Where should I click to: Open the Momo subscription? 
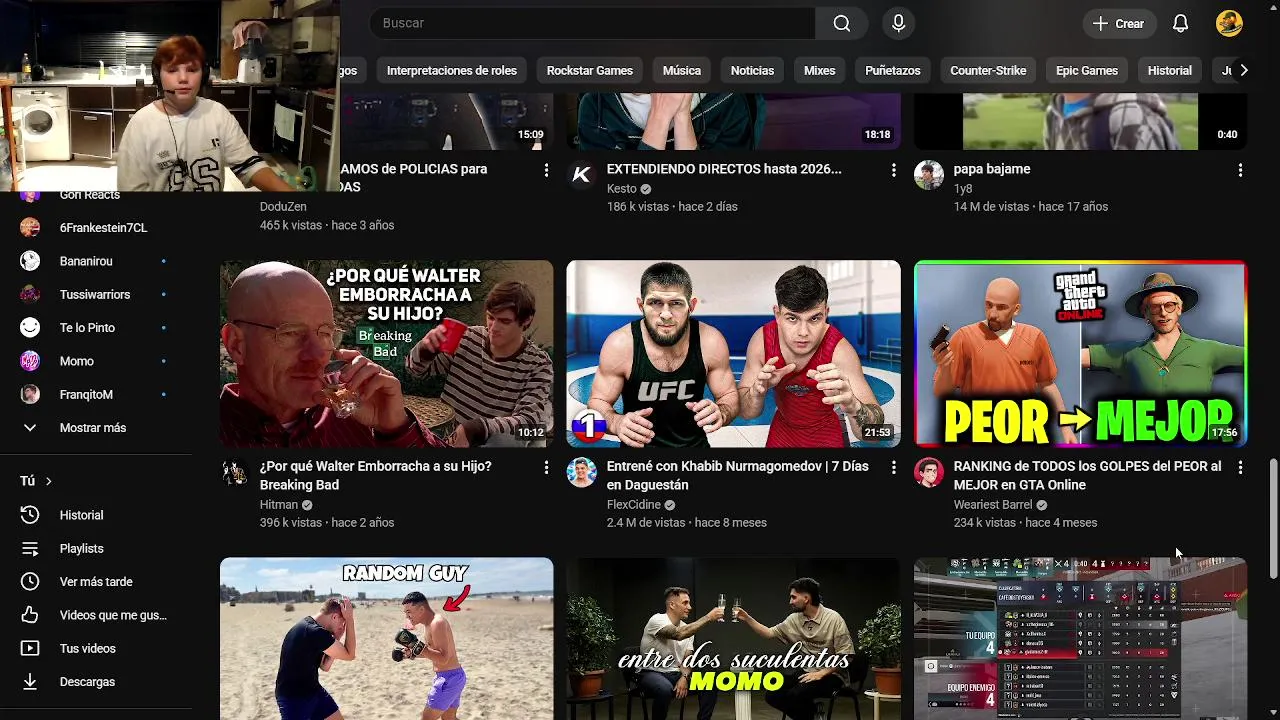[98, 361]
